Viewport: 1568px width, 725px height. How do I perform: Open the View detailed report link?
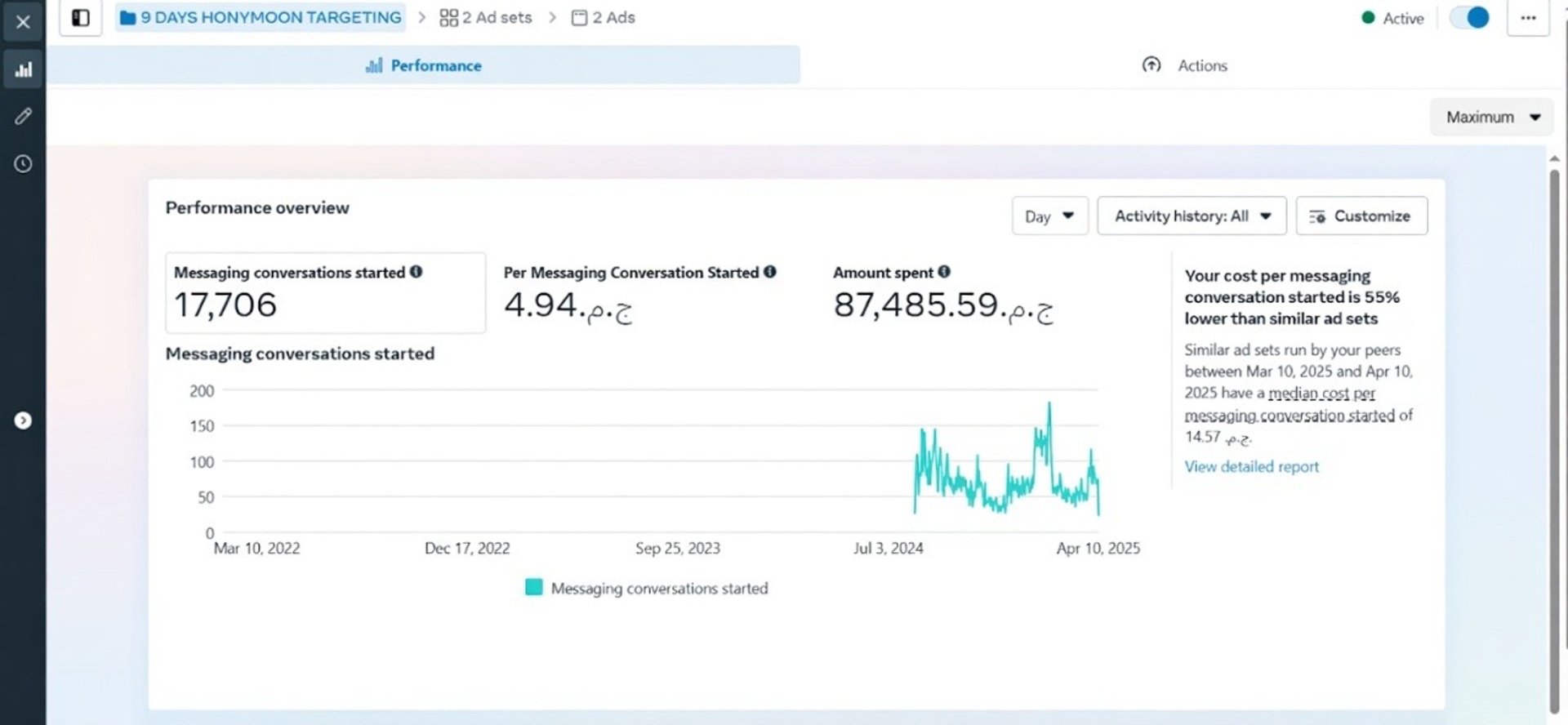[1251, 466]
